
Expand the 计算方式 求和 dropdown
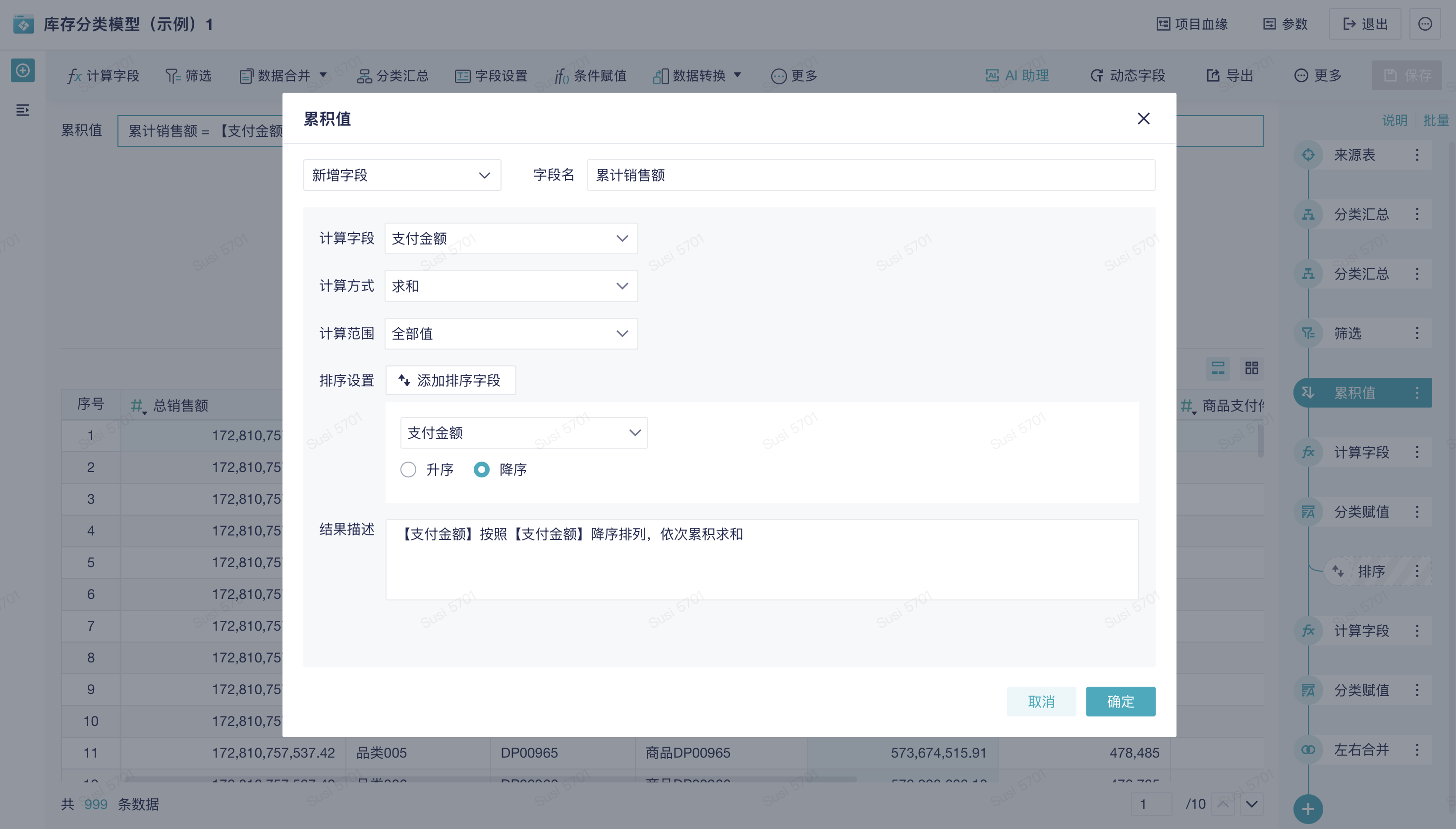click(x=510, y=286)
